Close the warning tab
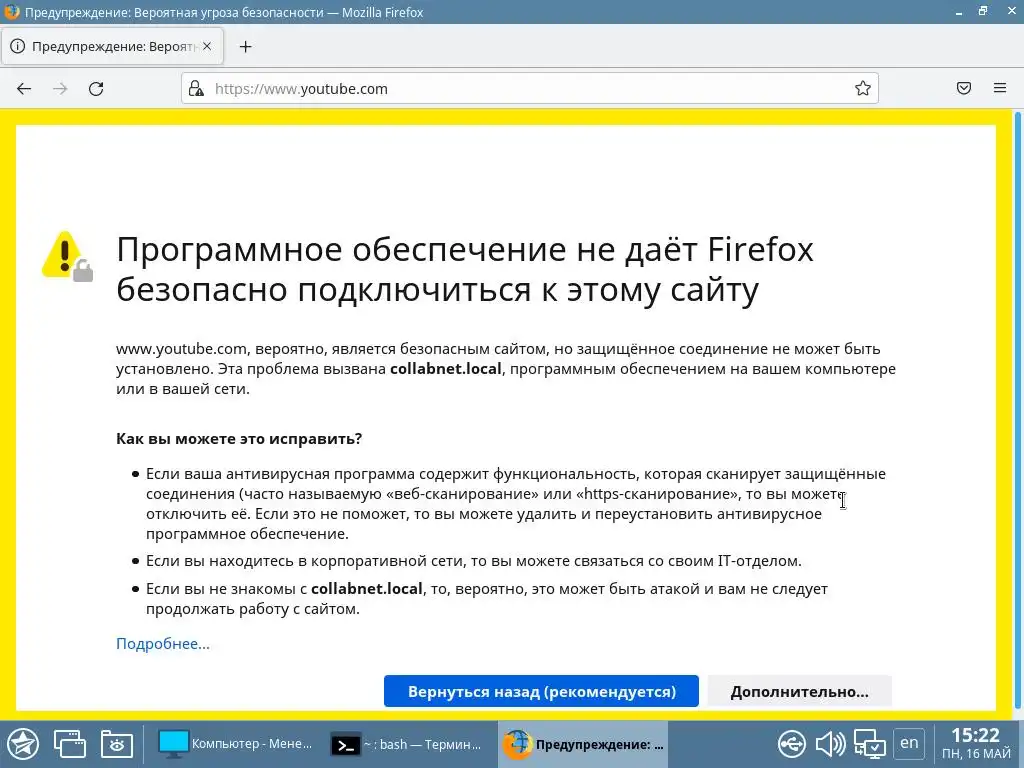 207,46
